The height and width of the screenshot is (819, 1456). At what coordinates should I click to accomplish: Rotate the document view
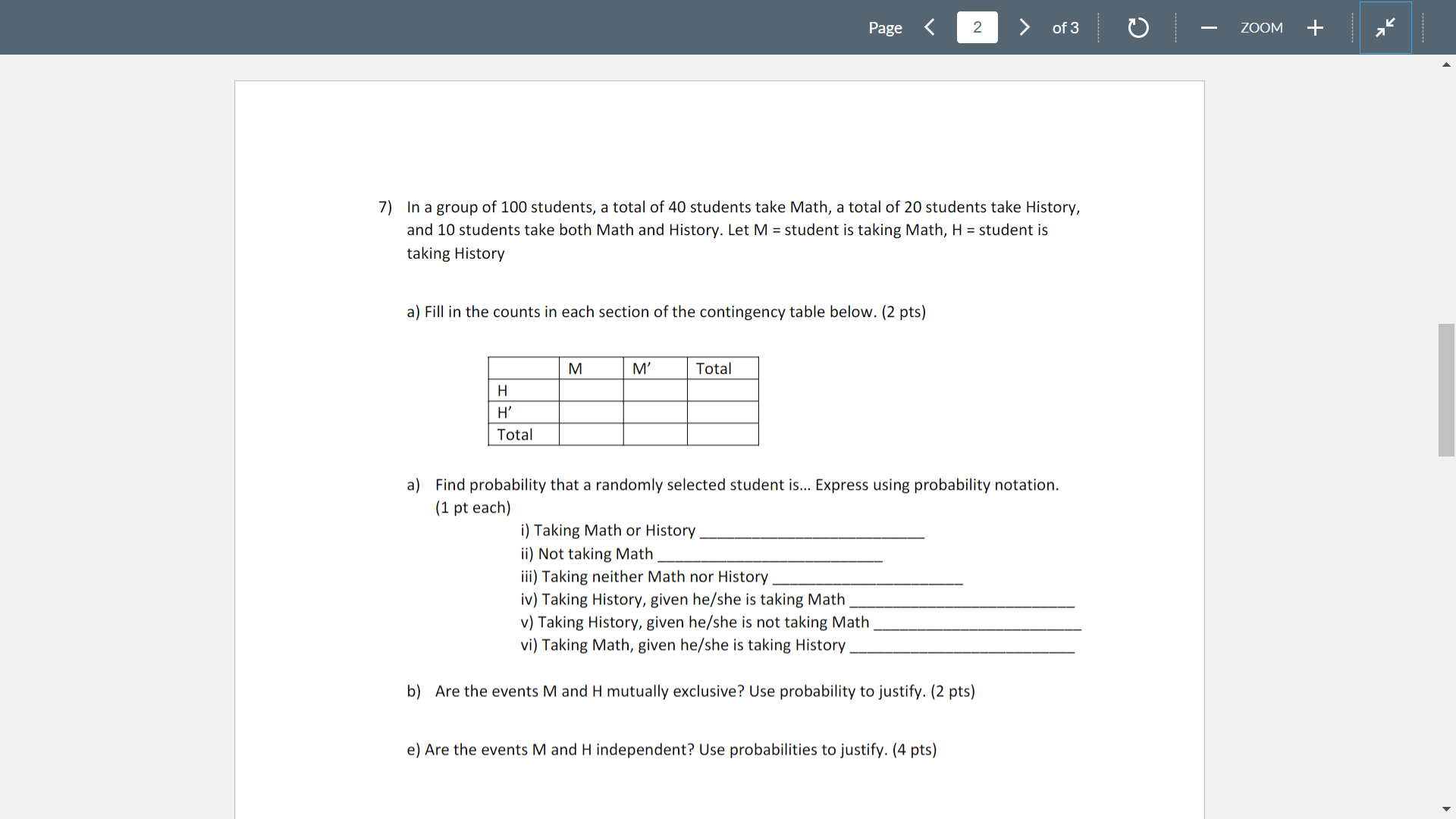1137,27
